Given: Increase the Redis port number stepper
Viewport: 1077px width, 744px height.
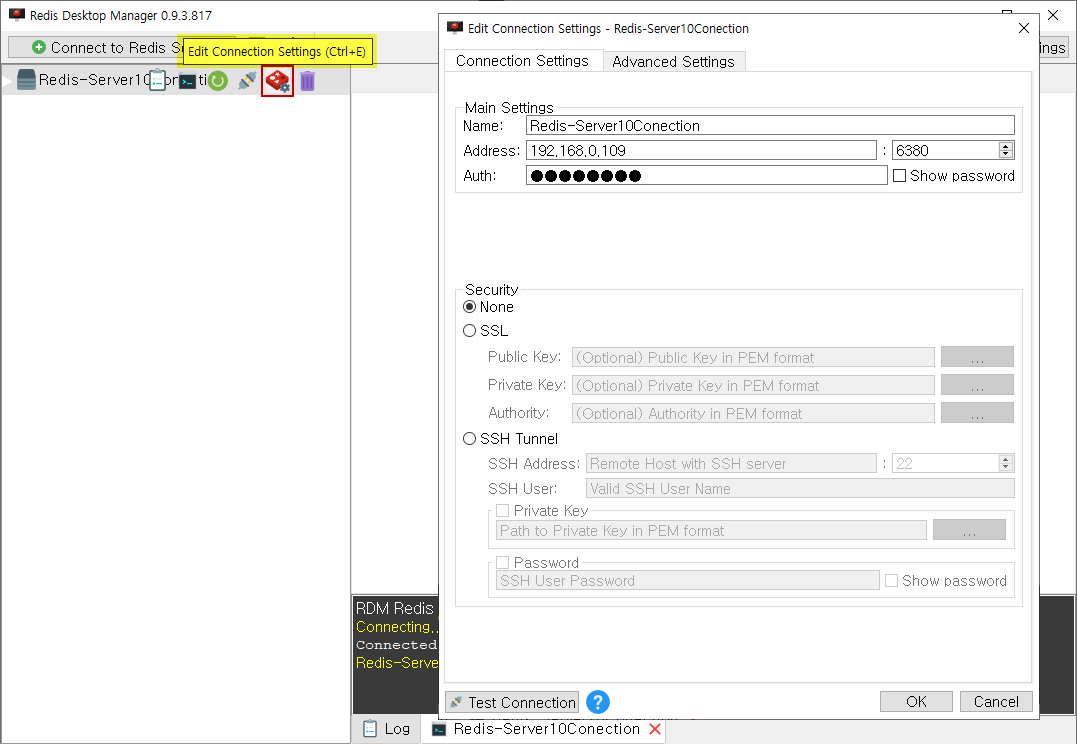Looking at the screenshot, I should [x=1006, y=146].
